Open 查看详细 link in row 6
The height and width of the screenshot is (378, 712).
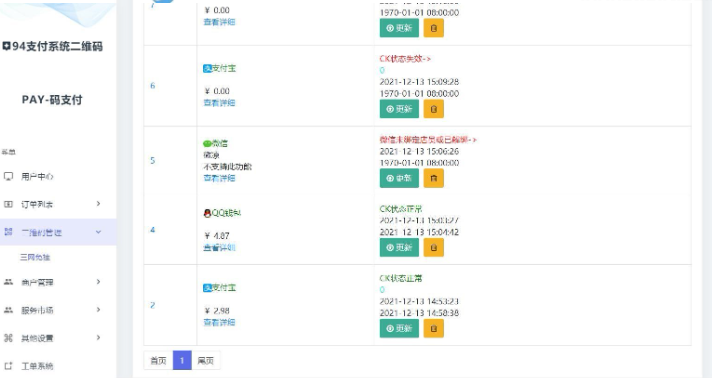pyautogui.click(x=219, y=103)
